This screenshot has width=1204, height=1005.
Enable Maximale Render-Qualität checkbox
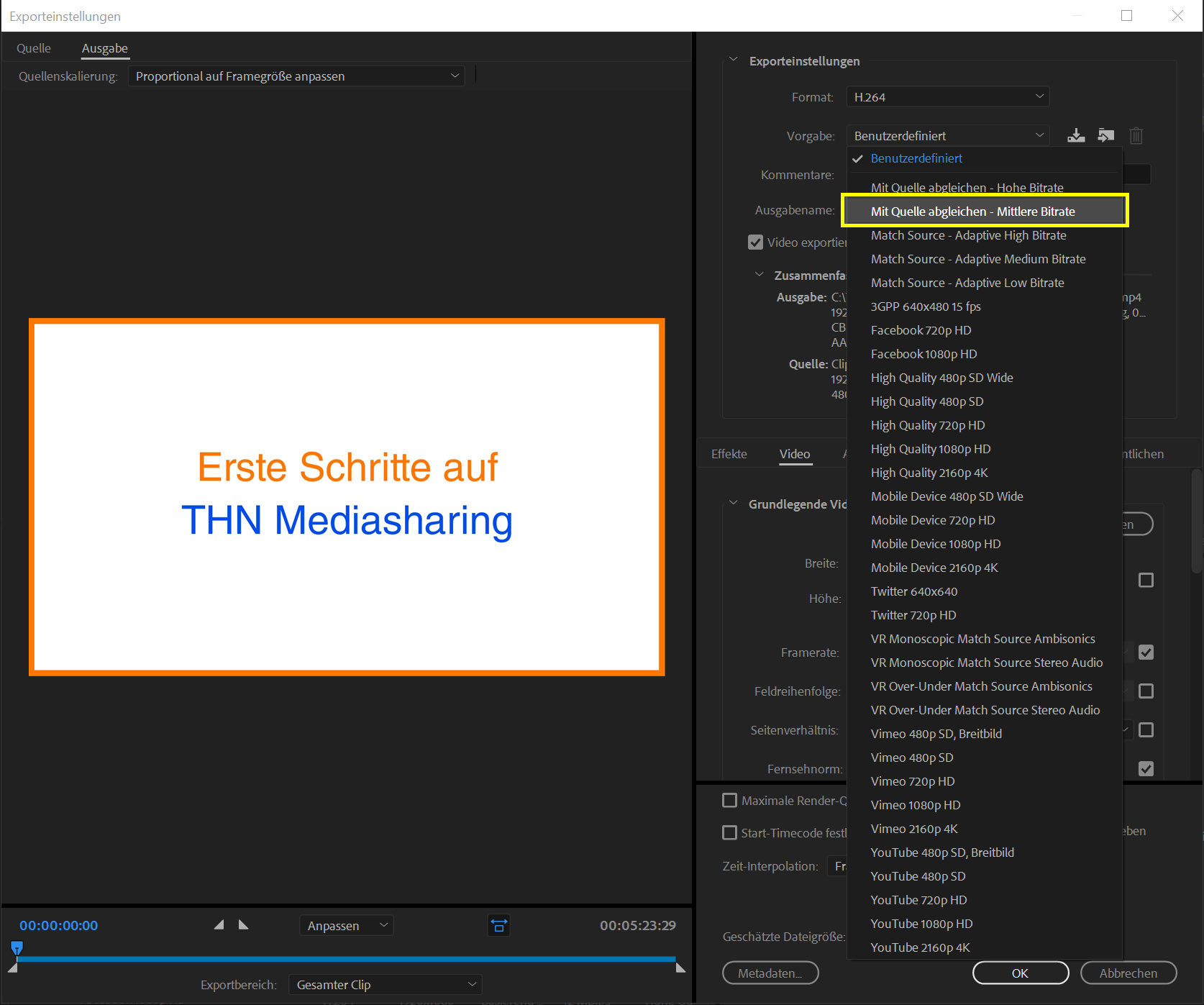[729, 801]
